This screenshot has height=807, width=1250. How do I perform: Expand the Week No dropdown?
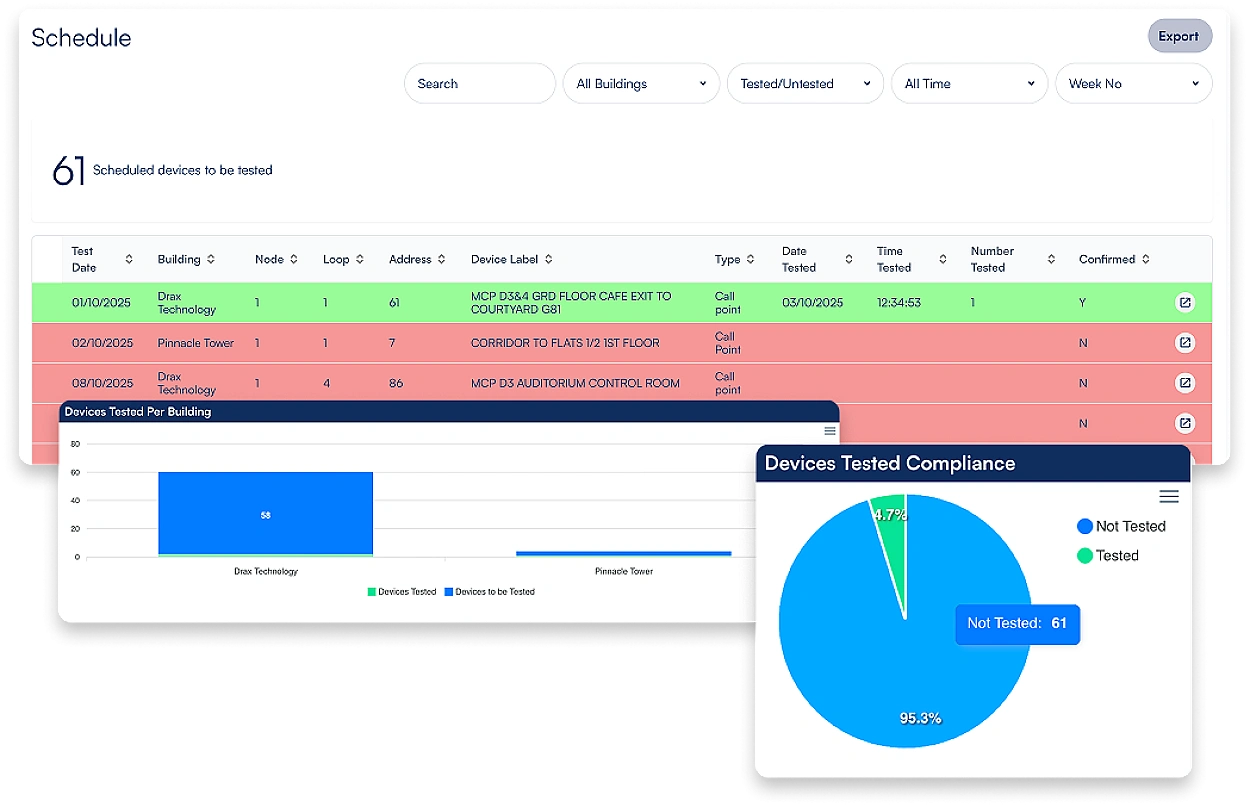click(x=1133, y=84)
